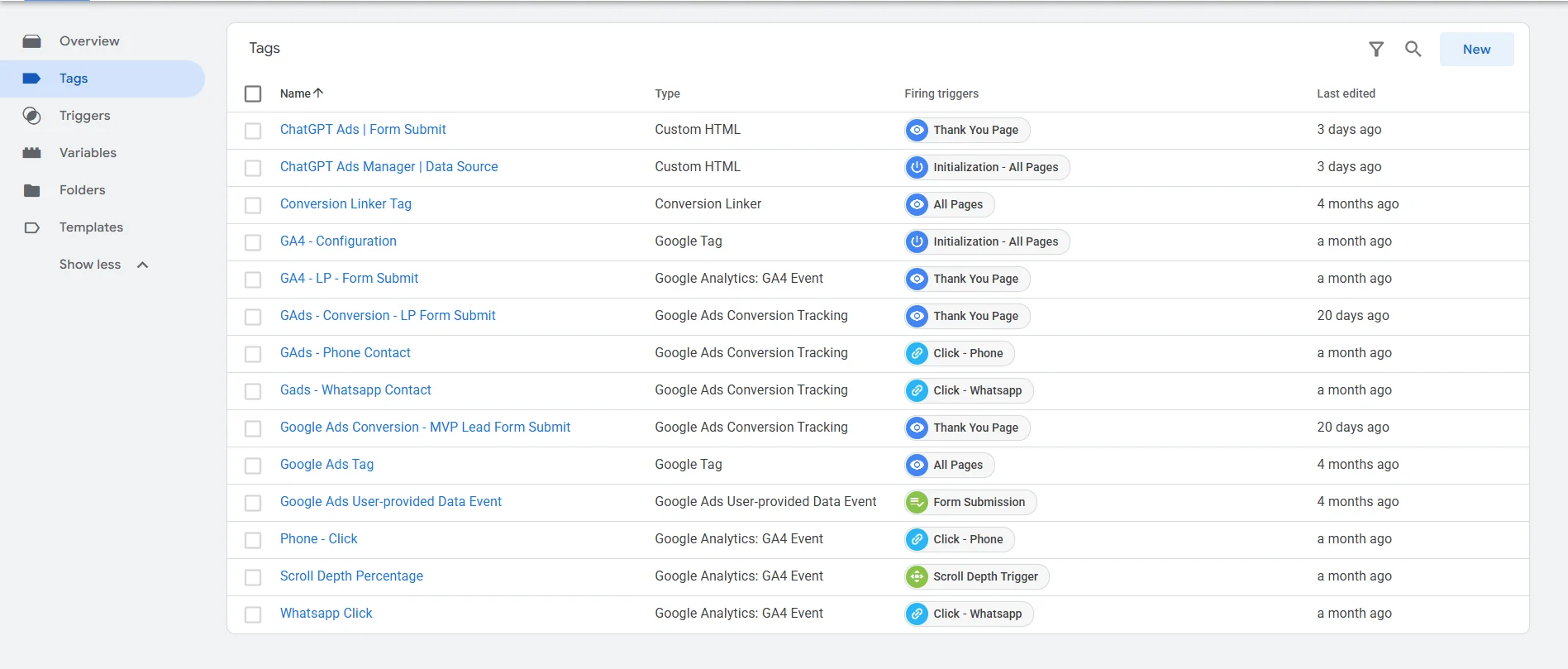Image resolution: width=1568 pixels, height=669 pixels.
Task: Click the Thank You Page trigger icon for ChatGPT Ads Form Submit
Action: click(x=917, y=130)
